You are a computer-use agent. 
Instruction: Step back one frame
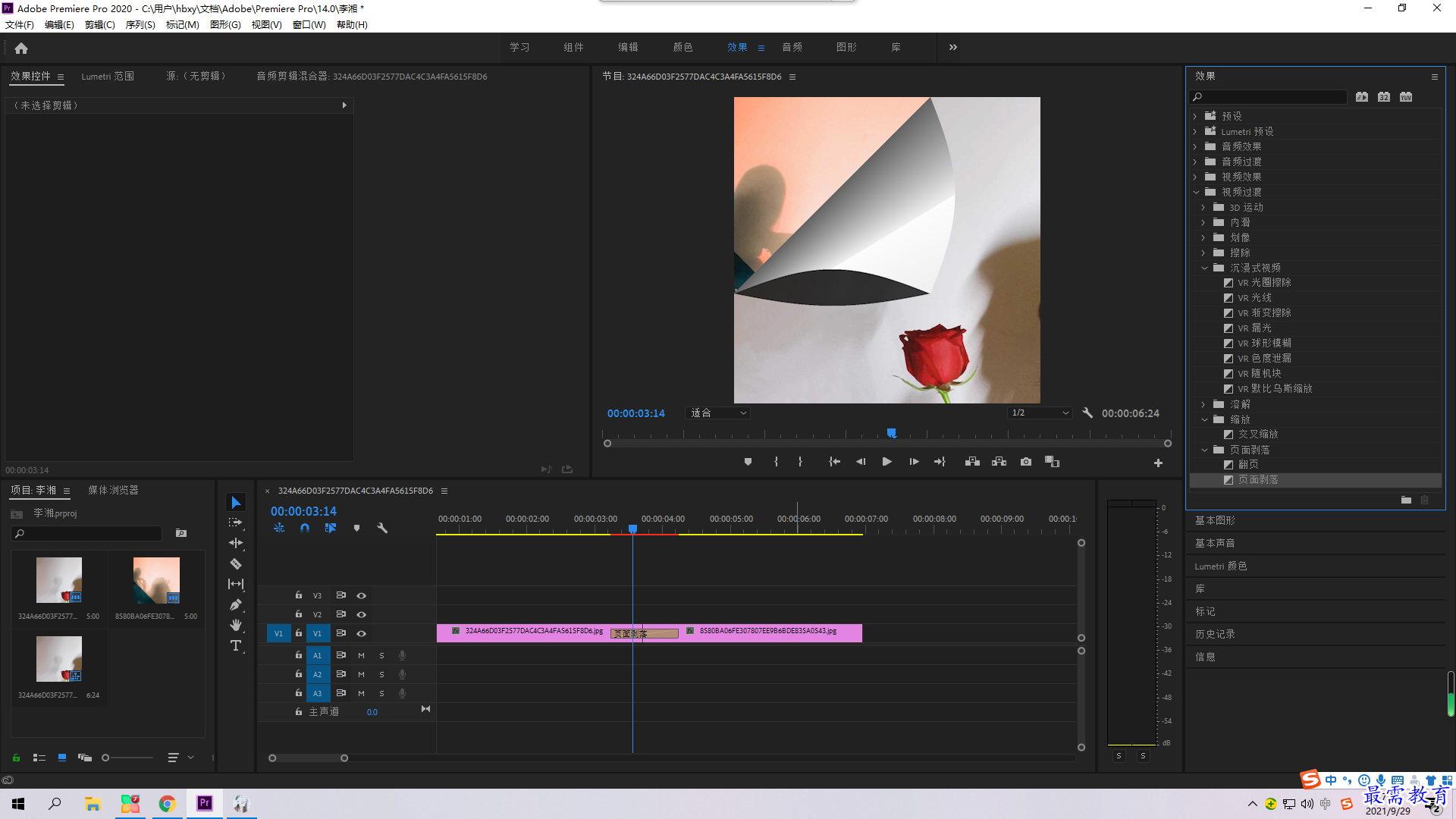pyautogui.click(x=860, y=462)
